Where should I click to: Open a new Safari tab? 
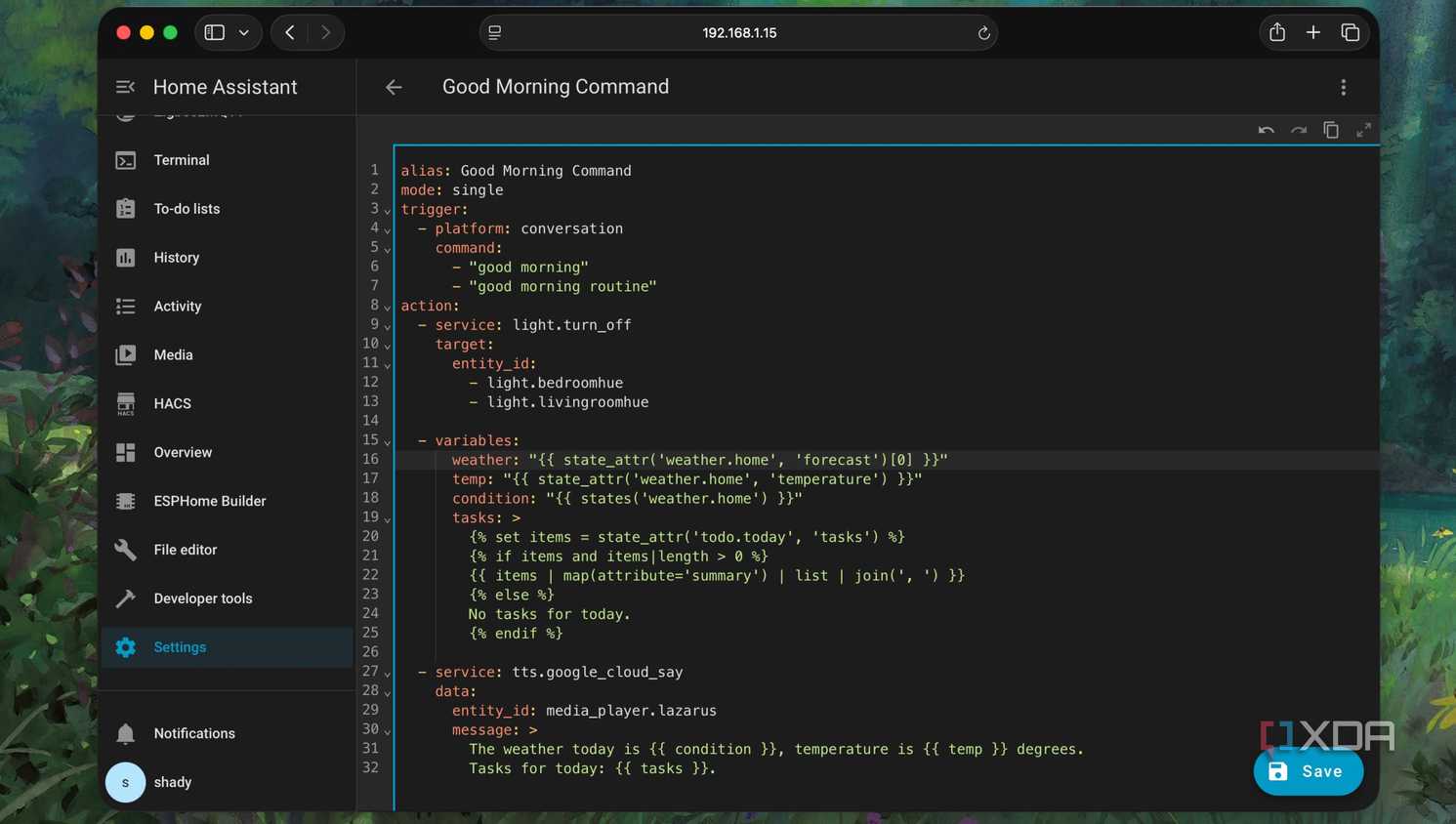[x=1313, y=32]
